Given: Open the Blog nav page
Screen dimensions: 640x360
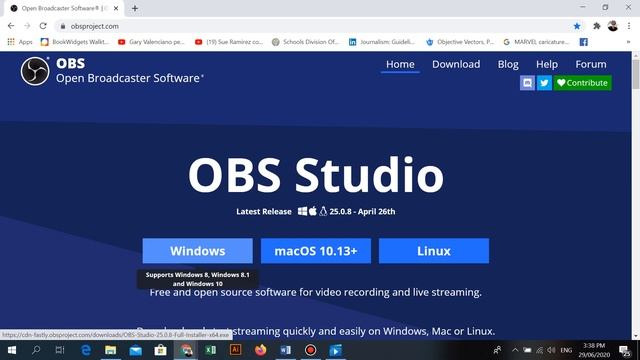Looking at the screenshot, I should click(x=508, y=64).
